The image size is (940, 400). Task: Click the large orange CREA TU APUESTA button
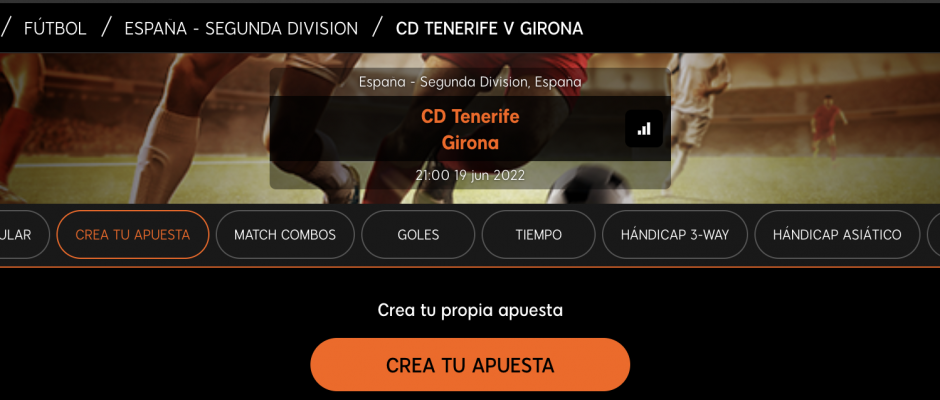[470, 365]
